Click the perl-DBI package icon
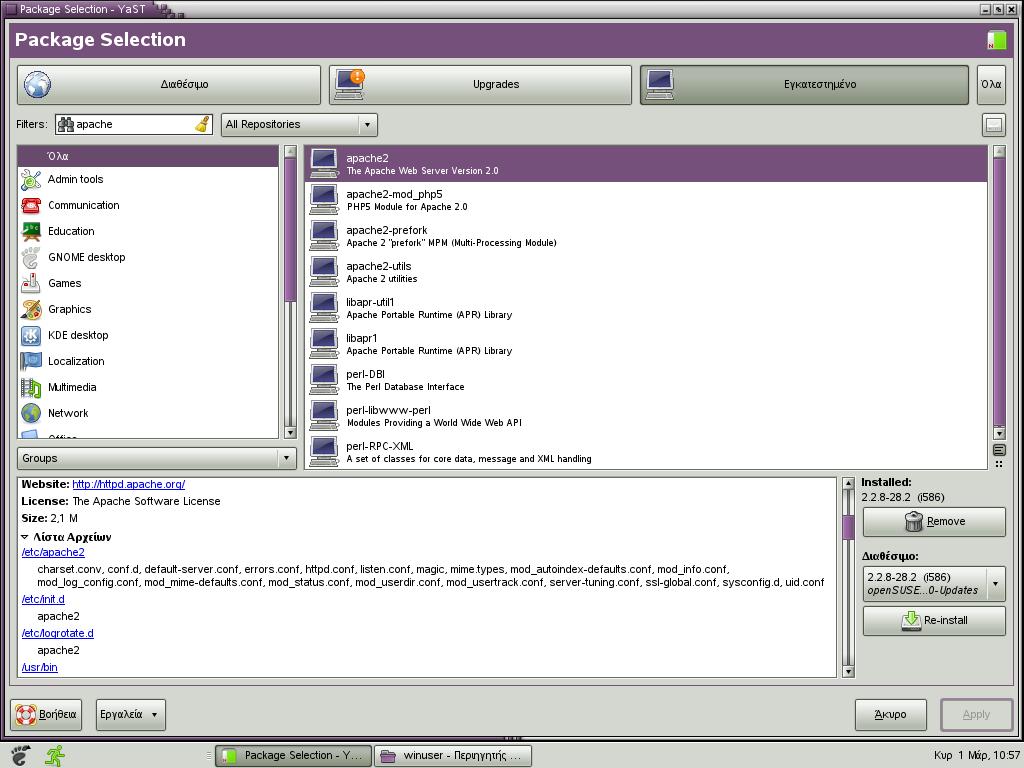This screenshot has height=768, width=1024. point(324,379)
